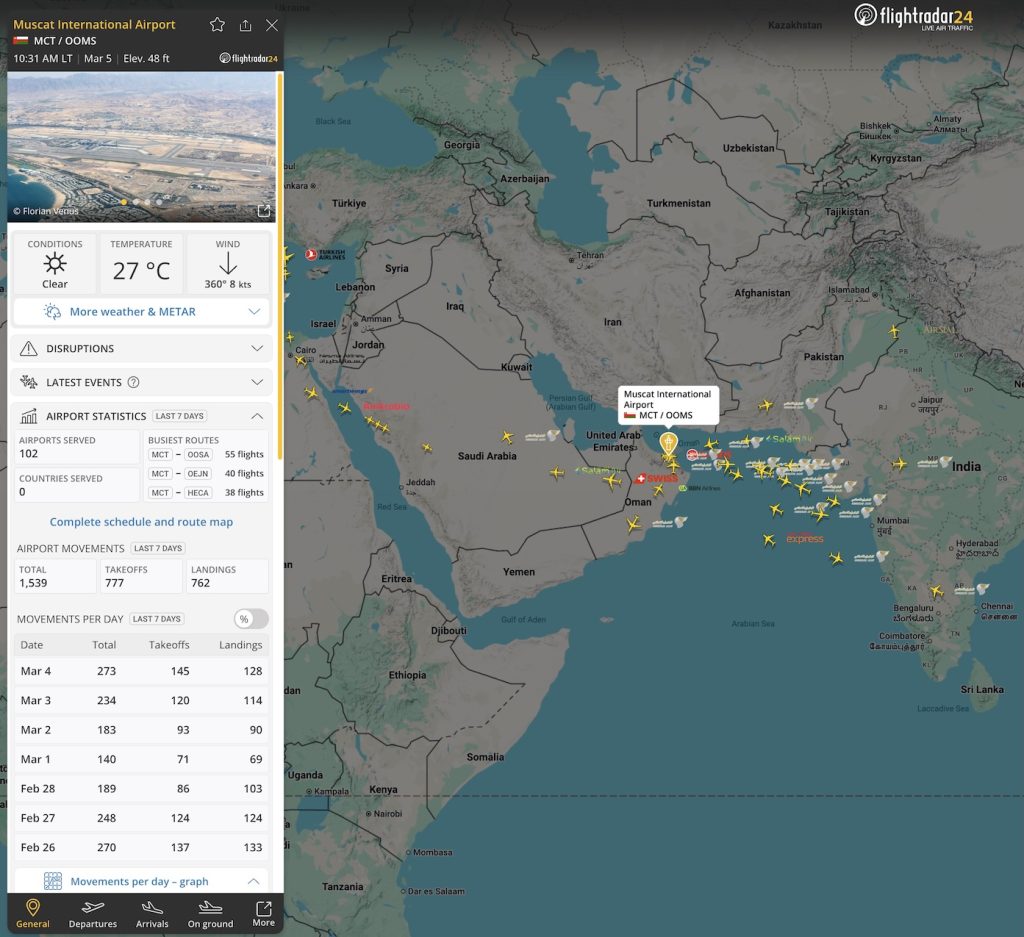
Task: Expand the DISRUPTIONS section
Action: pyautogui.click(x=140, y=348)
